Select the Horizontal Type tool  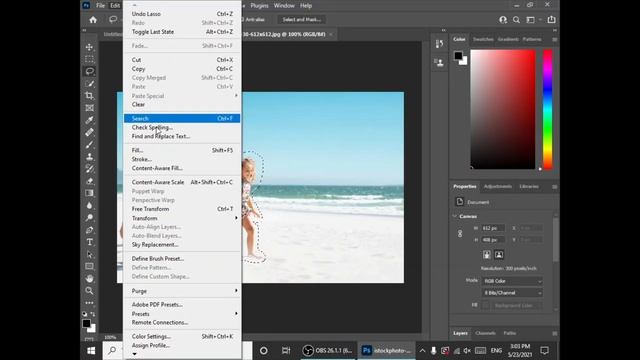(x=89, y=242)
